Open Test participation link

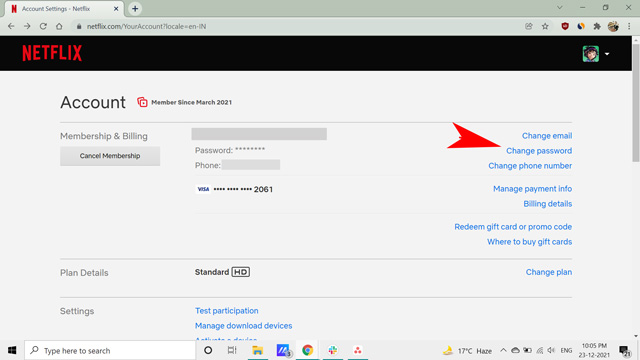(x=227, y=311)
